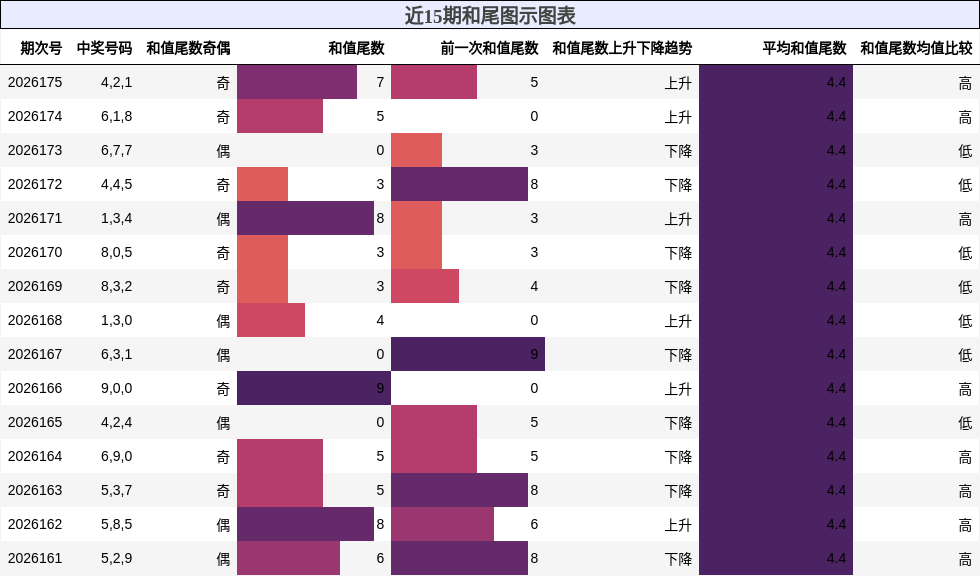980x576 pixels.
Task: Click winning numbers 5,3,7
Action: tap(116, 490)
